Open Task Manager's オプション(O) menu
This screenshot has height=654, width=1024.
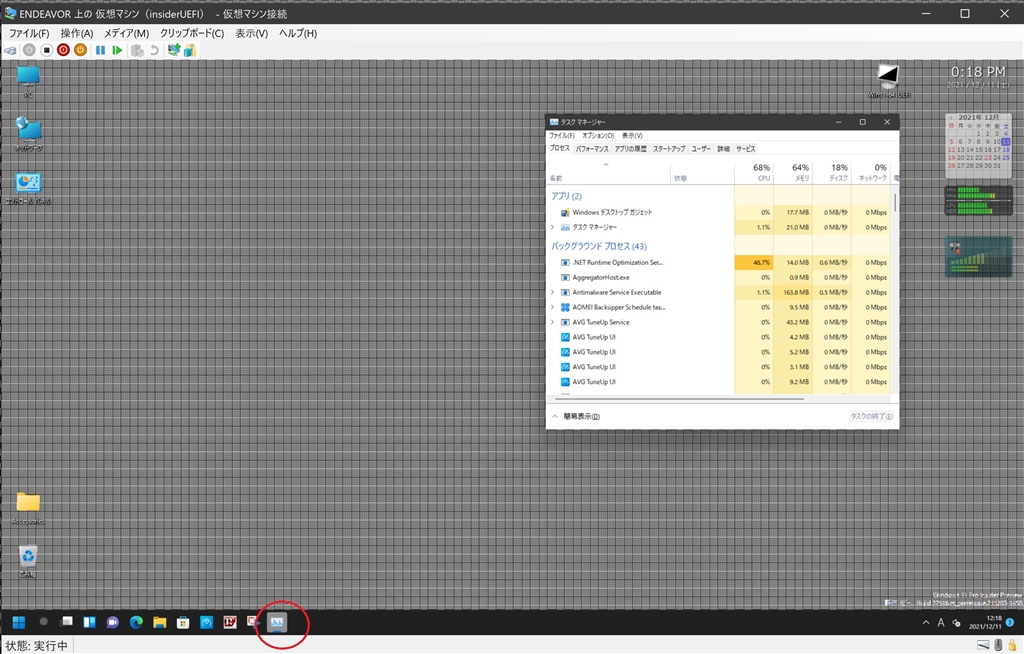pos(598,136)
